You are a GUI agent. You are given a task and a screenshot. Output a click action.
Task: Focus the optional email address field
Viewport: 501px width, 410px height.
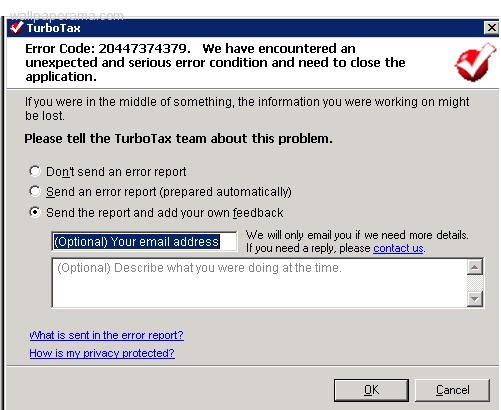[144, 241]
